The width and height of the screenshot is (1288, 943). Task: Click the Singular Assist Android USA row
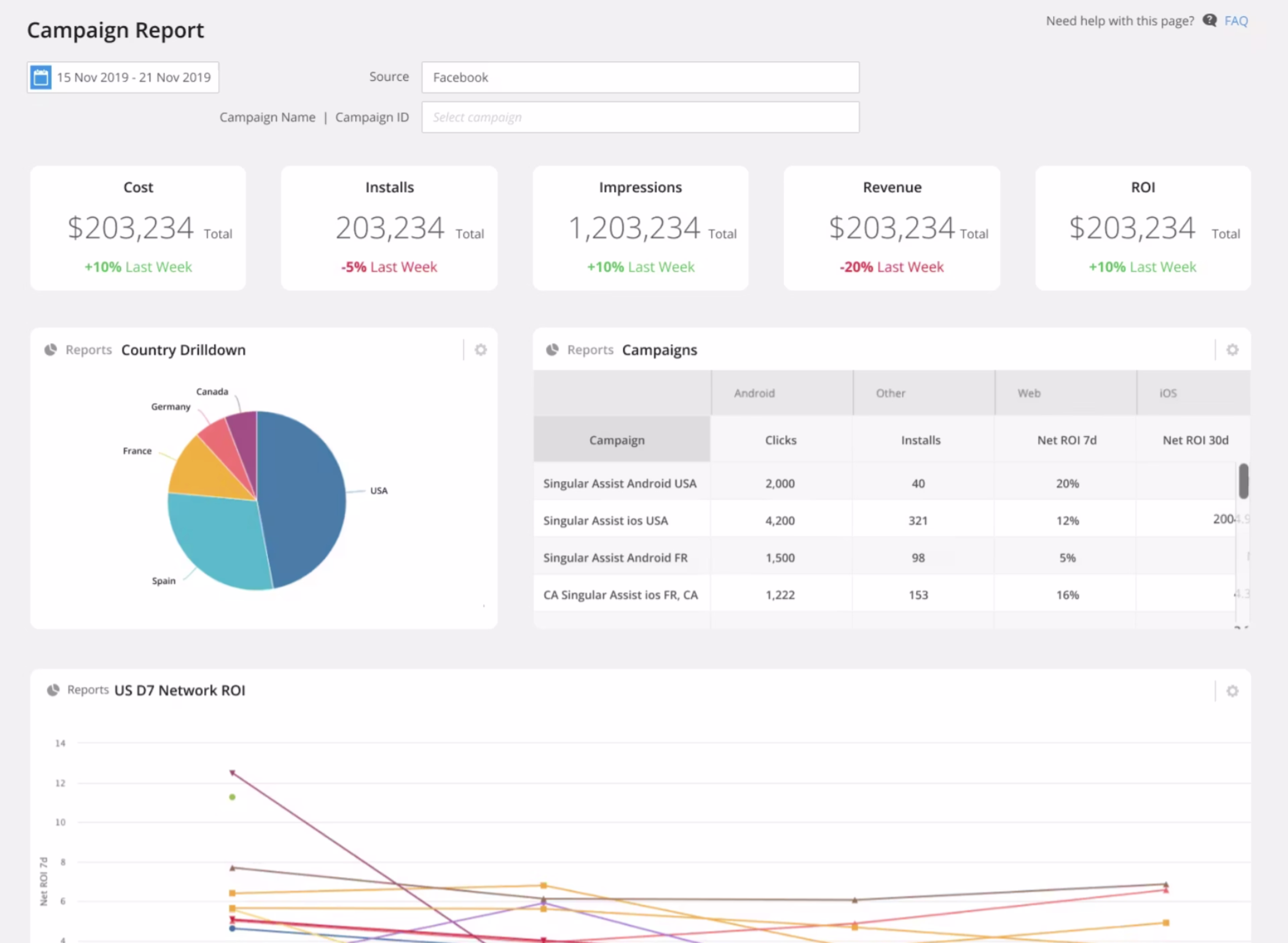click(x=620, y=483)
